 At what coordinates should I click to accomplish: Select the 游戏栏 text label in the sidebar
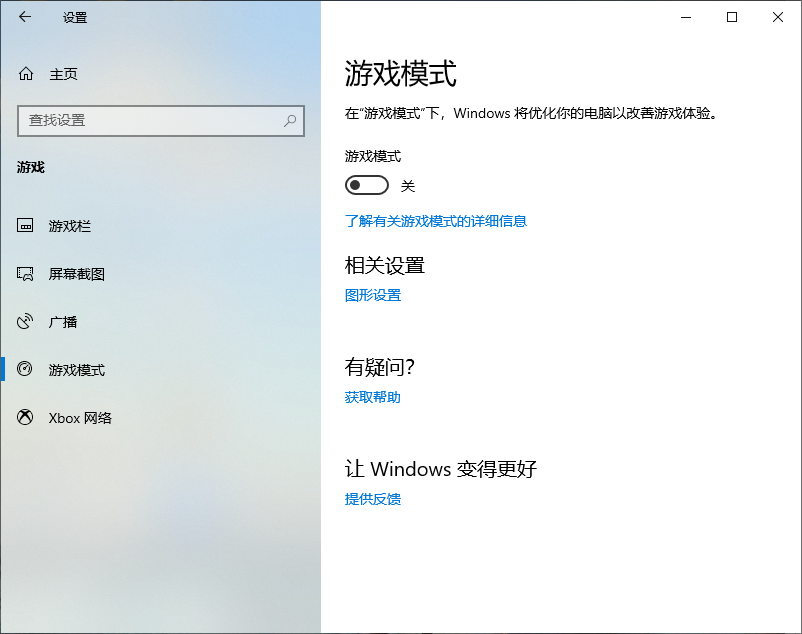coord(70,226)
